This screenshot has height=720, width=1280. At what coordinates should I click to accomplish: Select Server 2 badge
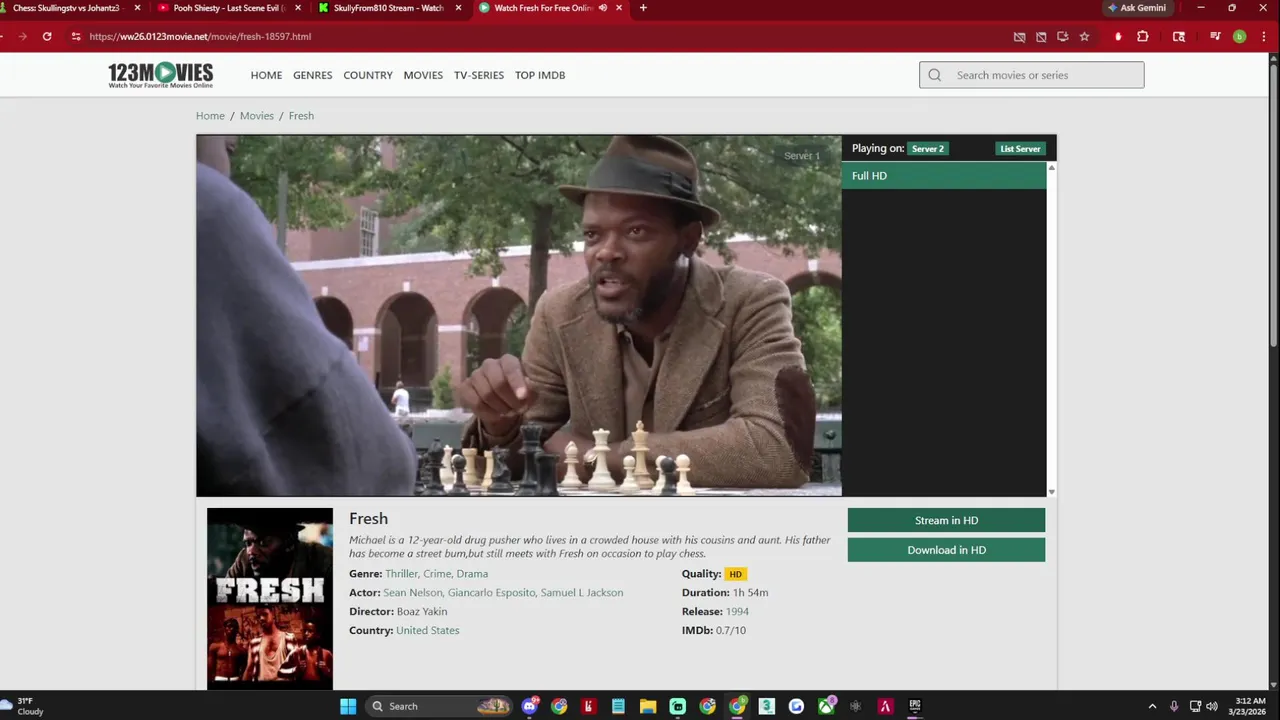tap(927, 149)
